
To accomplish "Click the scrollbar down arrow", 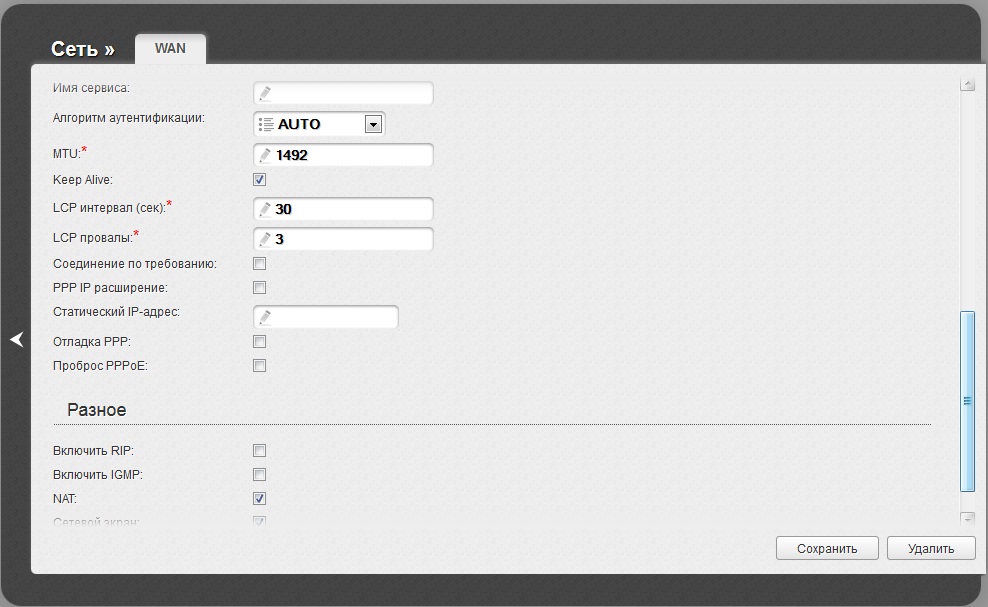I will click(967, 518).
